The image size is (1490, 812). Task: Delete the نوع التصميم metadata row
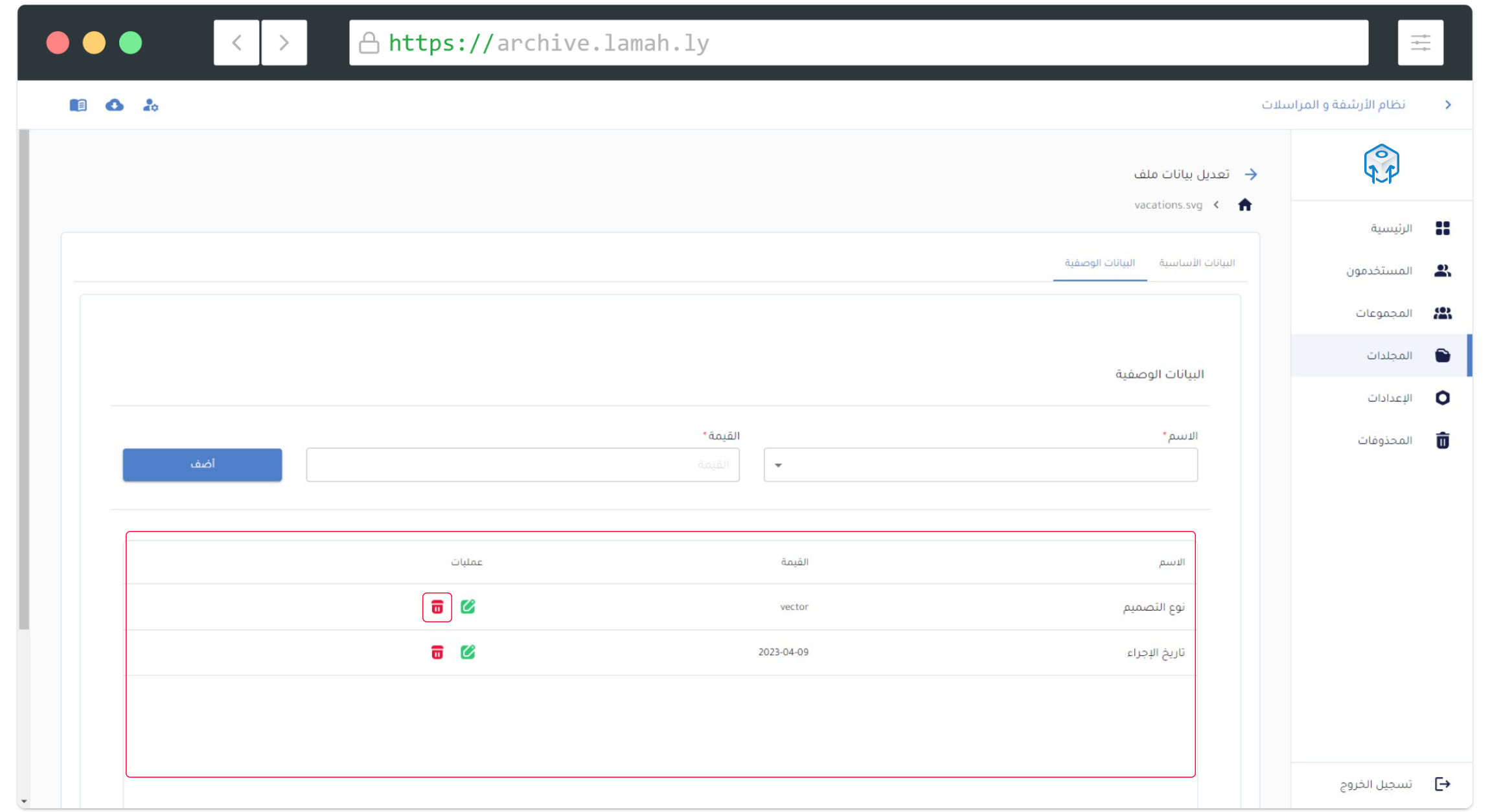[437, 607]
